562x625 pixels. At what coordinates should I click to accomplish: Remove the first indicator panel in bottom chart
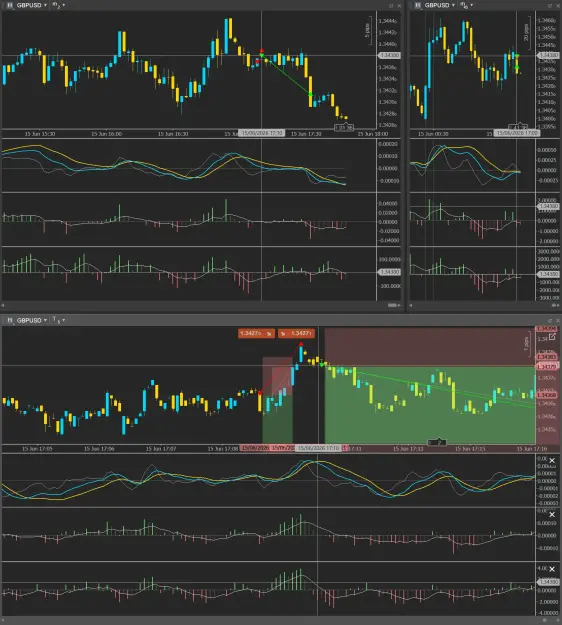coord(552,461)
